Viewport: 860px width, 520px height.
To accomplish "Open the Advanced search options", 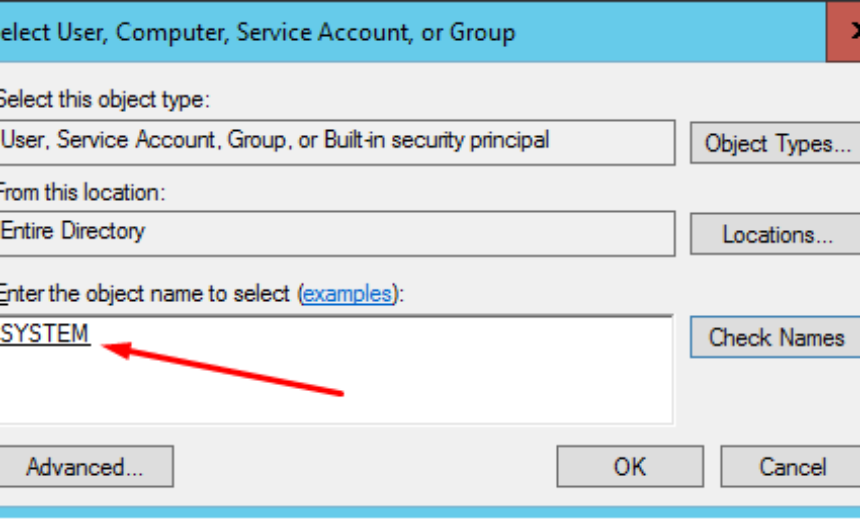I will [x=85, y=467].
